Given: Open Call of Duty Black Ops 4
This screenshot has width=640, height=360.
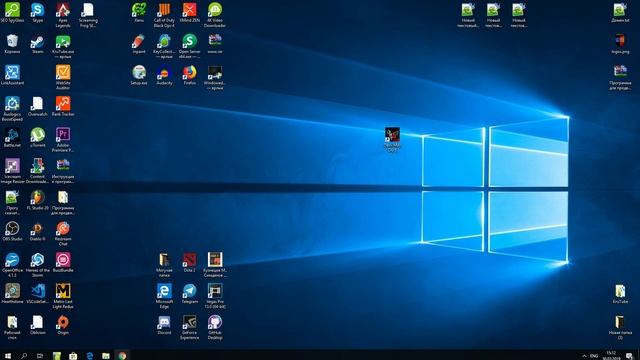Looking at the screenshot, I should point(164,15).
